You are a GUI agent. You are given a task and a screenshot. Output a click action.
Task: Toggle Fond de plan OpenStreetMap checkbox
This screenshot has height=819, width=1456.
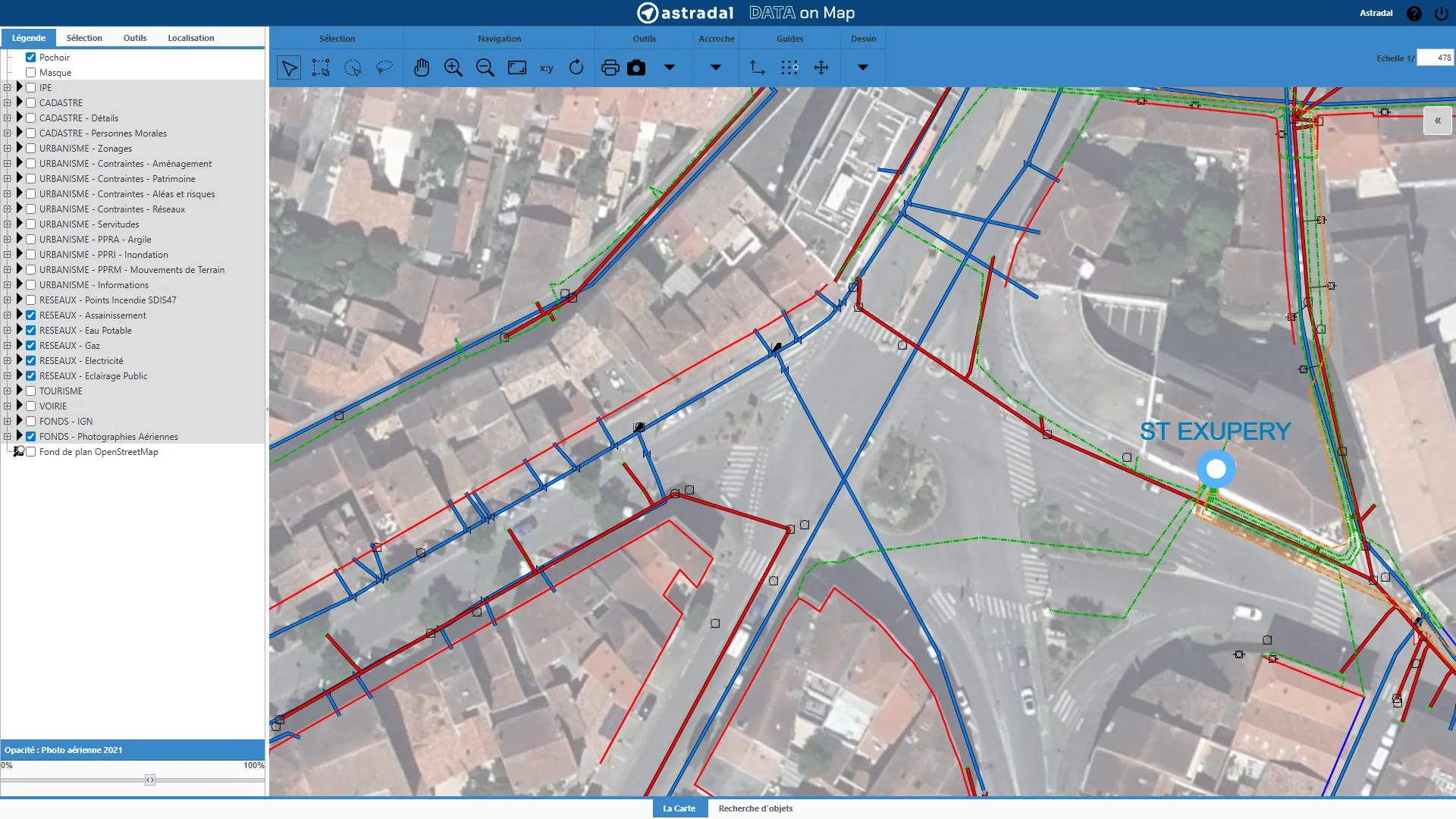[31, 452]
